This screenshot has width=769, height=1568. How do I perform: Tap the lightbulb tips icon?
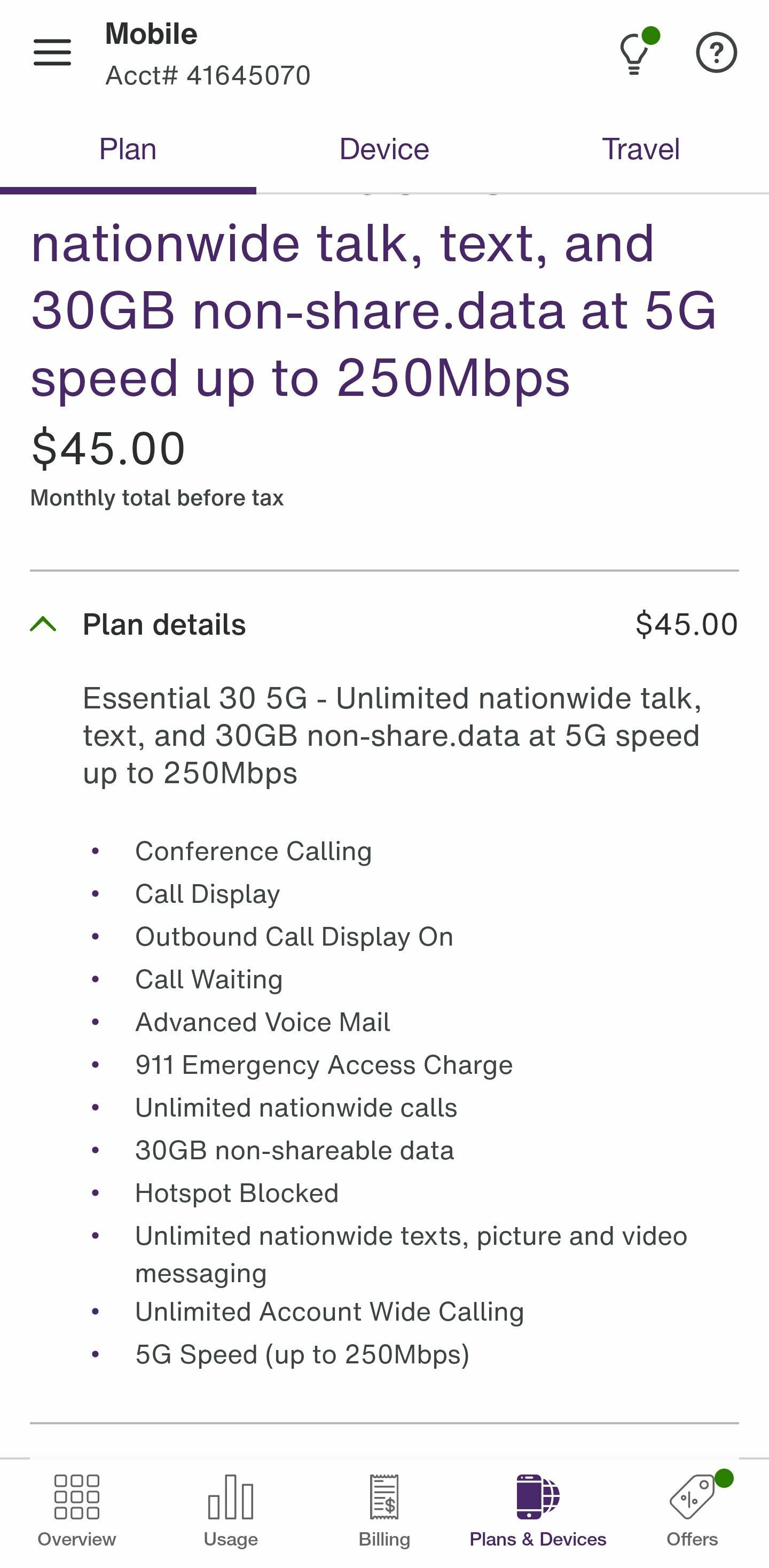(634, 53)
